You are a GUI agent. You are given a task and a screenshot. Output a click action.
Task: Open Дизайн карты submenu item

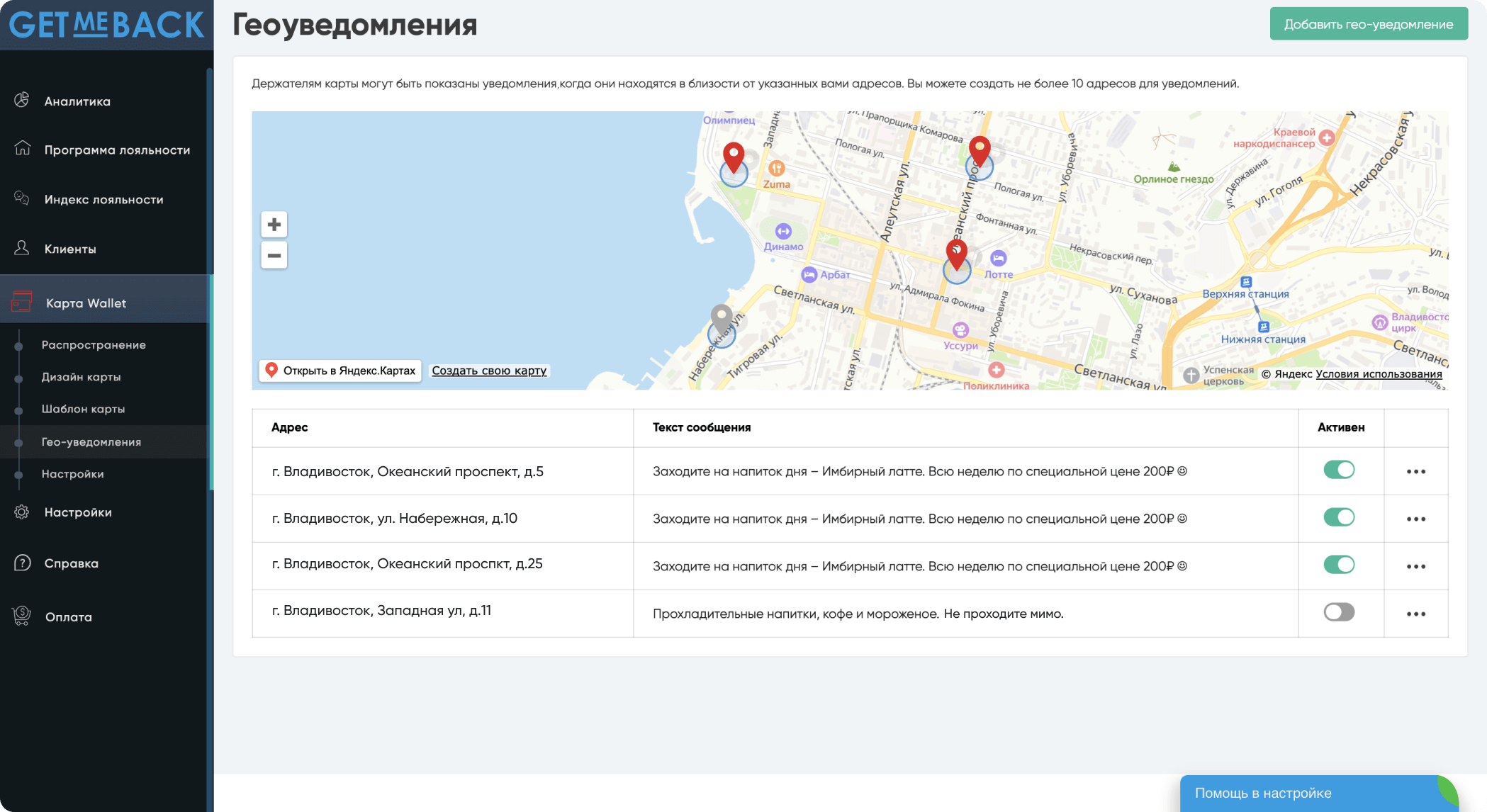click(x=81, y=377)
